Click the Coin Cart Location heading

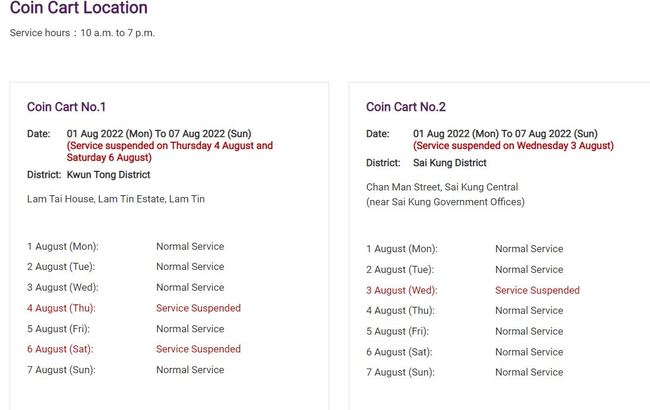point(78,9)
